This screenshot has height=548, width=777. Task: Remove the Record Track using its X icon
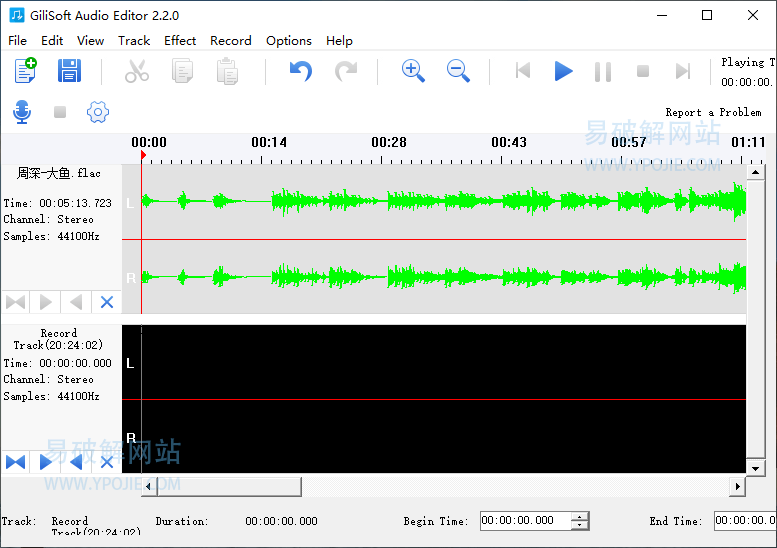[x=107, y=462]
